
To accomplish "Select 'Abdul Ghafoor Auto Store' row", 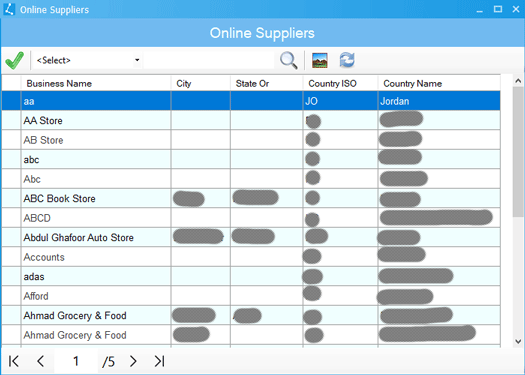I will tap(251, 237).
